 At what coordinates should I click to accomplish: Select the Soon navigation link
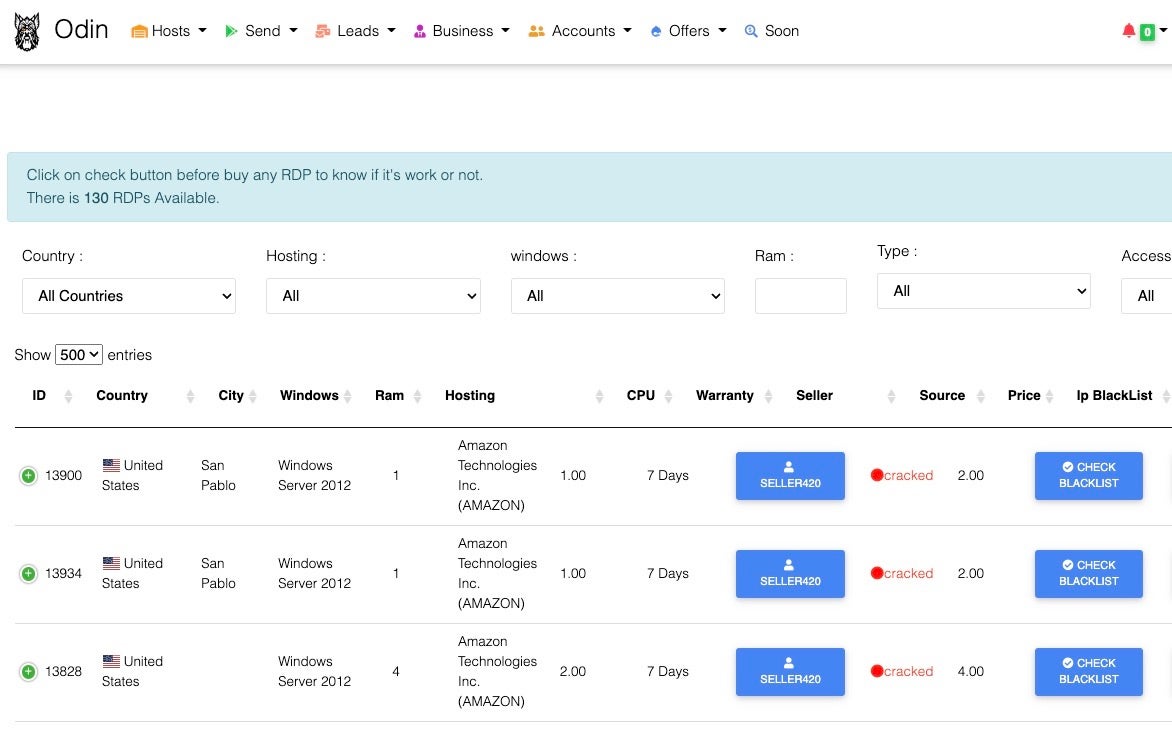(771, 31)
